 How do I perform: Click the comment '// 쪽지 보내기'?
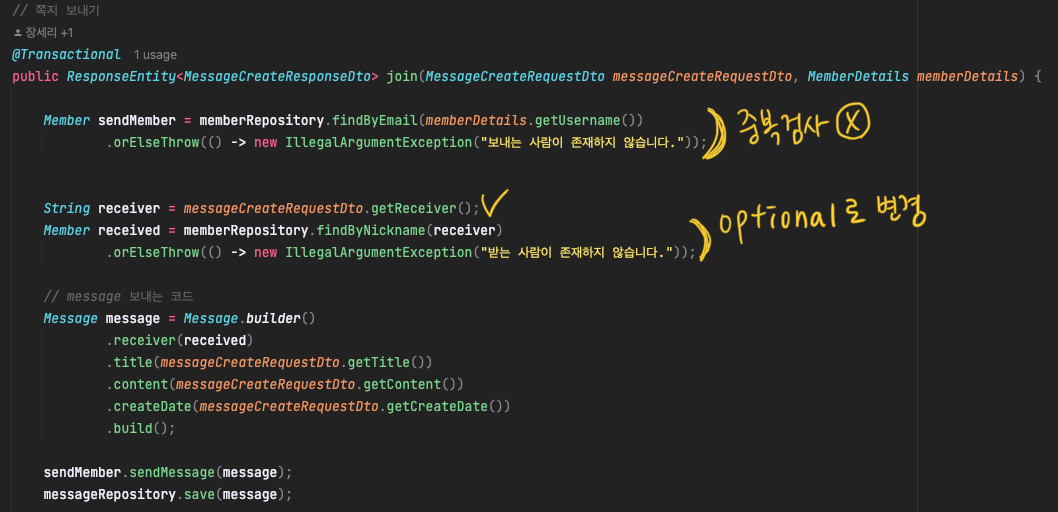pyautogui.click(x=57, y=11)
